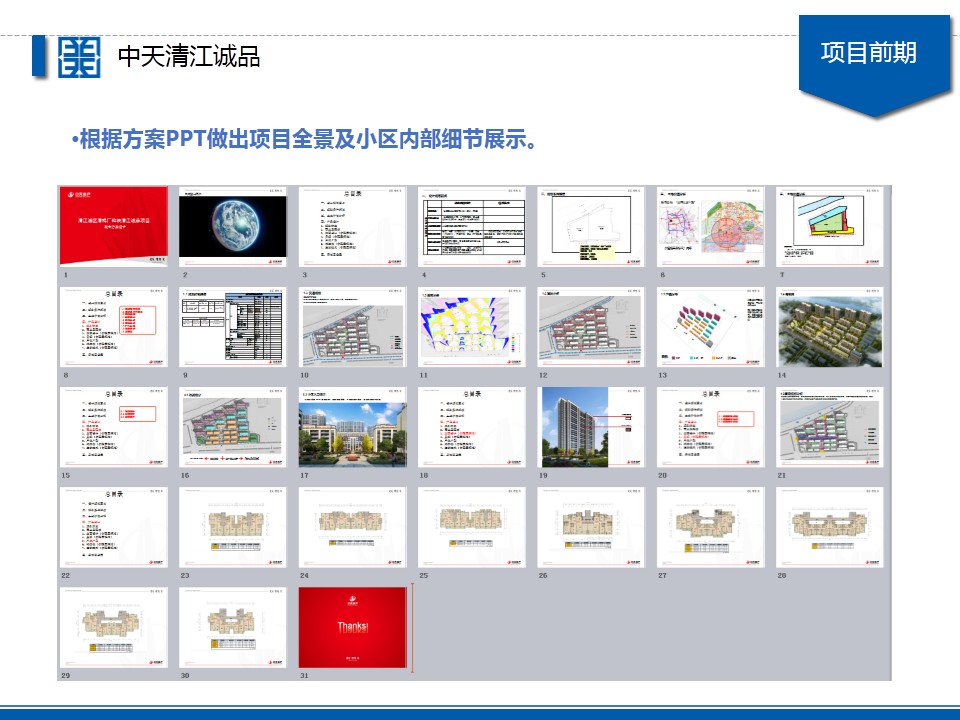Select the 项目前期 banner tab

coord(868,53)
